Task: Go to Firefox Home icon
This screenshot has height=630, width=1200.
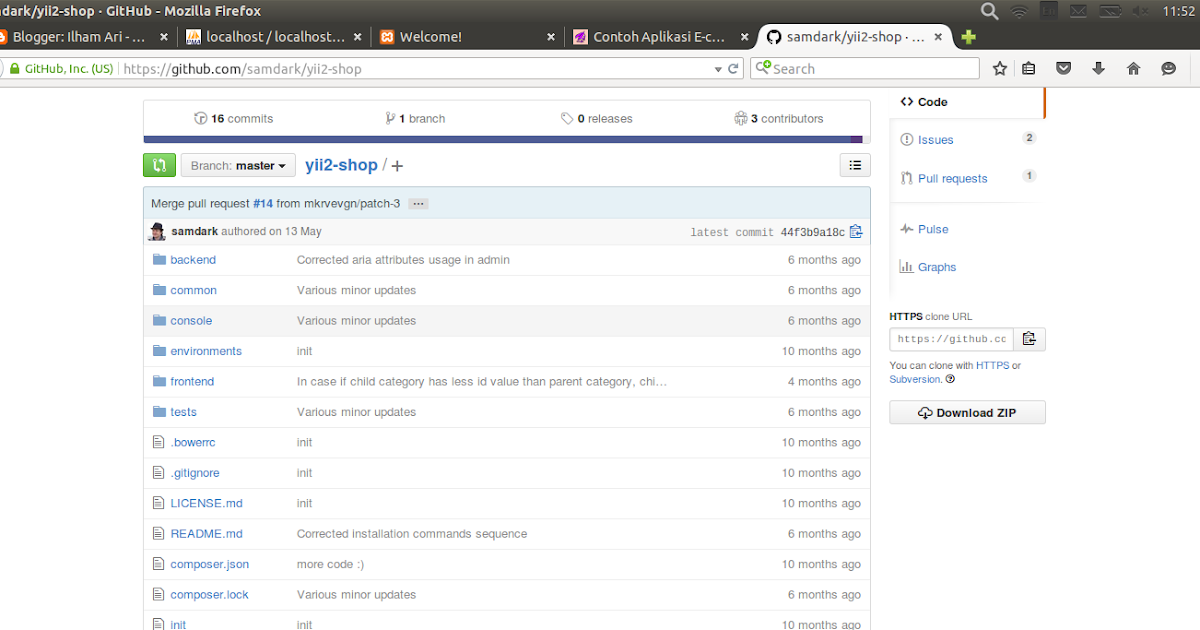Action: coord(1133,69)
